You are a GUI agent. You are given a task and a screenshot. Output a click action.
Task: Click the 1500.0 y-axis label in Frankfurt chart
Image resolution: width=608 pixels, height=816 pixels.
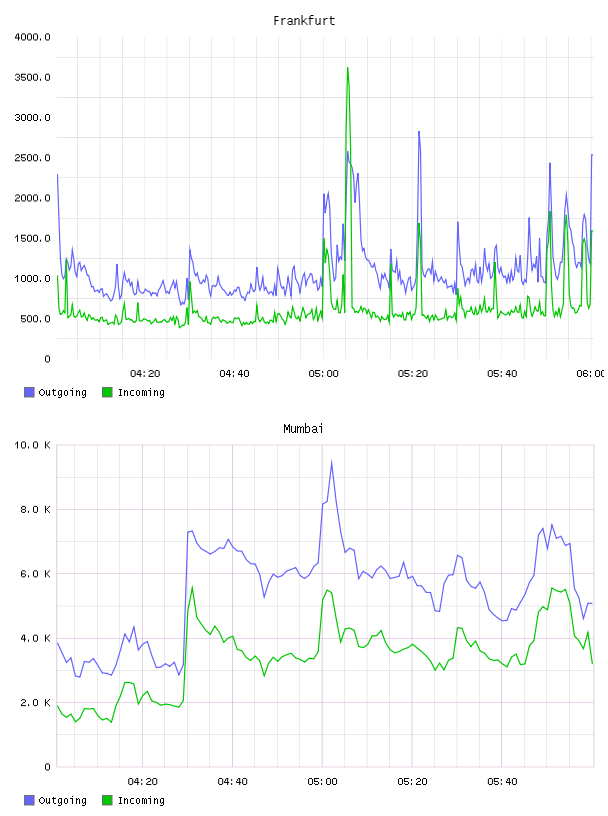coord(32,238)
